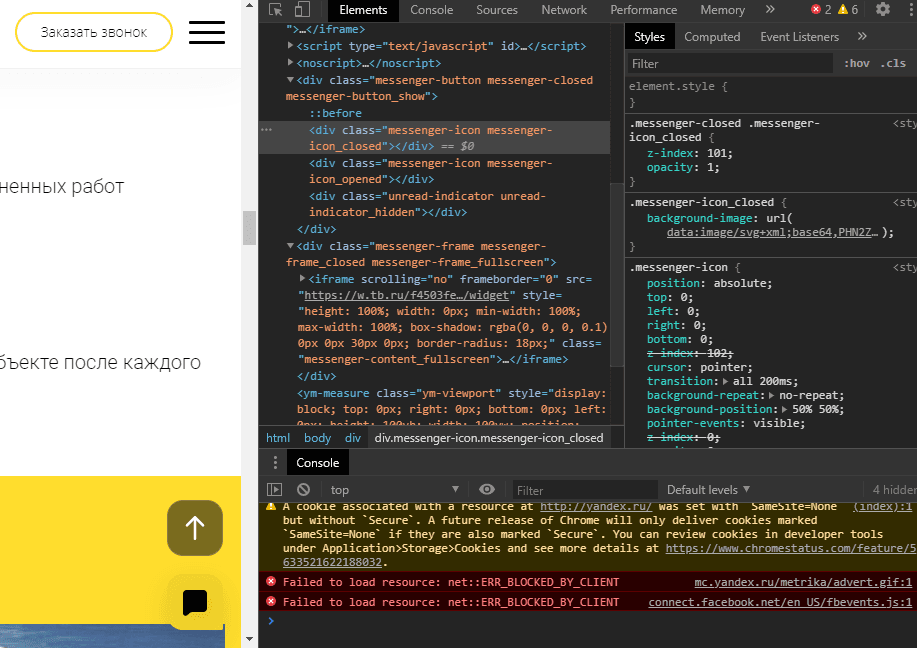This screenshot has height=648, width=917.
Task: Select the messenger-icon_opened div node
Action: click(x=430, y=171)
